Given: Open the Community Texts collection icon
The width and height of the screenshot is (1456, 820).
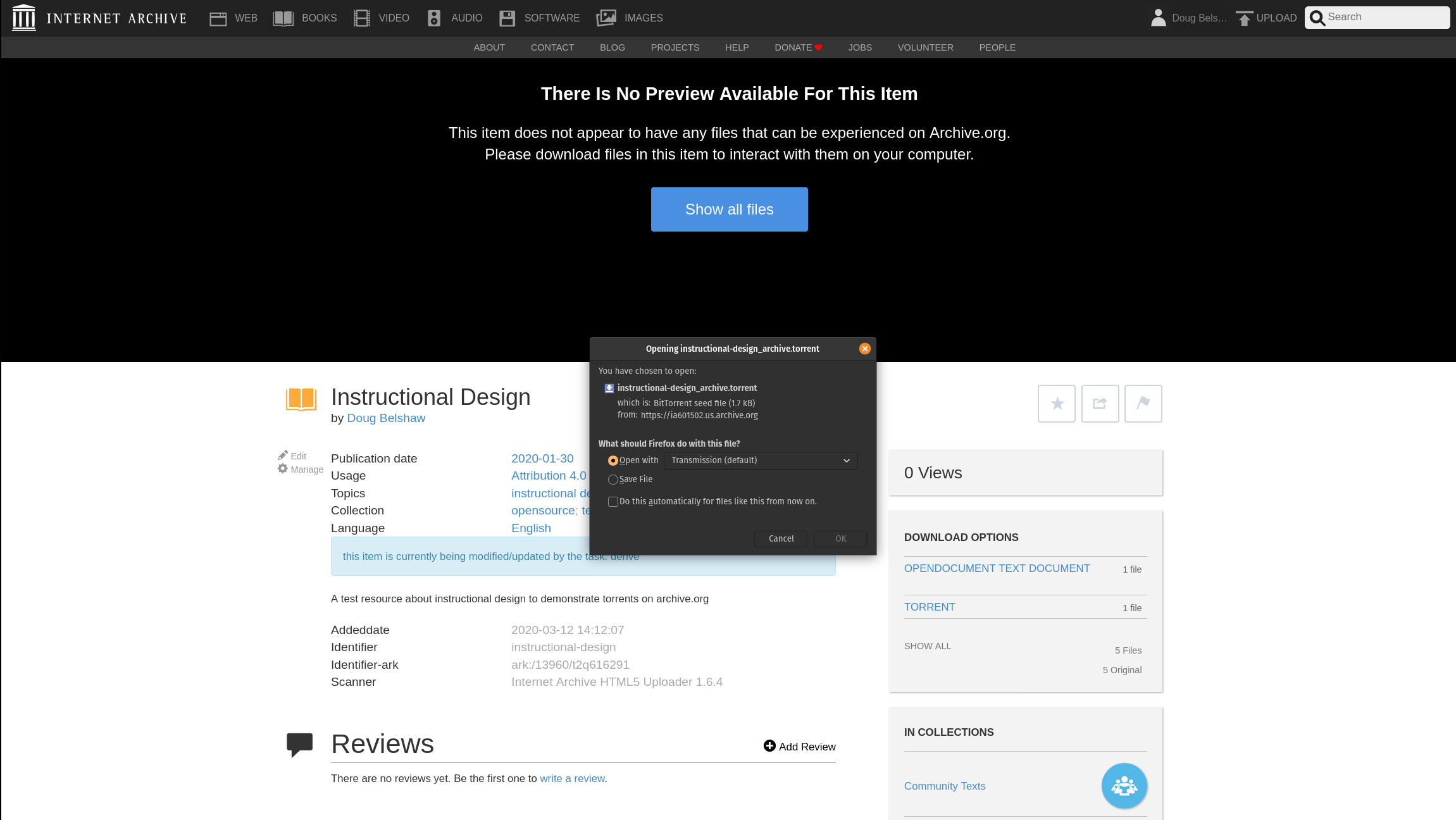Looking at the screenshot, I should [1124, 786].
